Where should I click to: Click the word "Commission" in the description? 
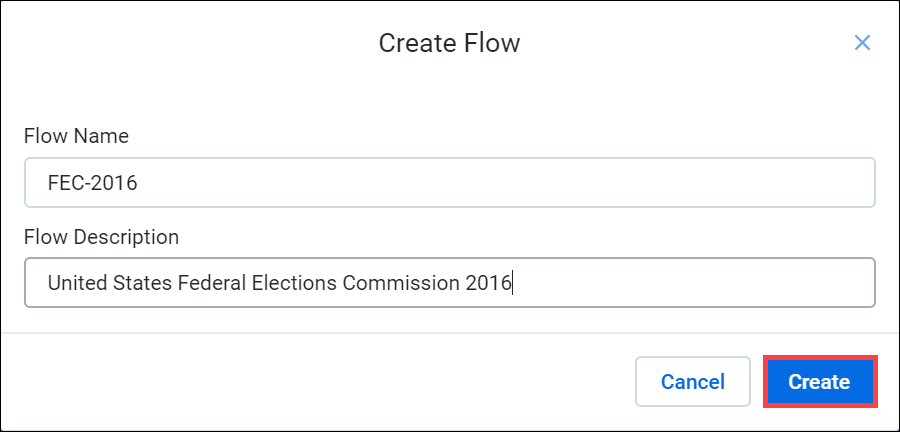400,283
